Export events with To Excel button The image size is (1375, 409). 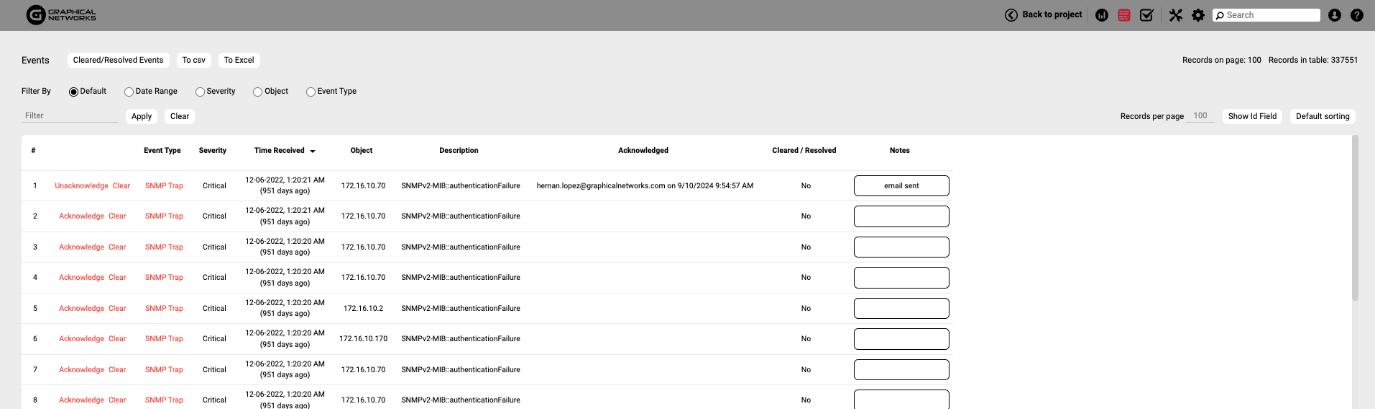(239, 60)
